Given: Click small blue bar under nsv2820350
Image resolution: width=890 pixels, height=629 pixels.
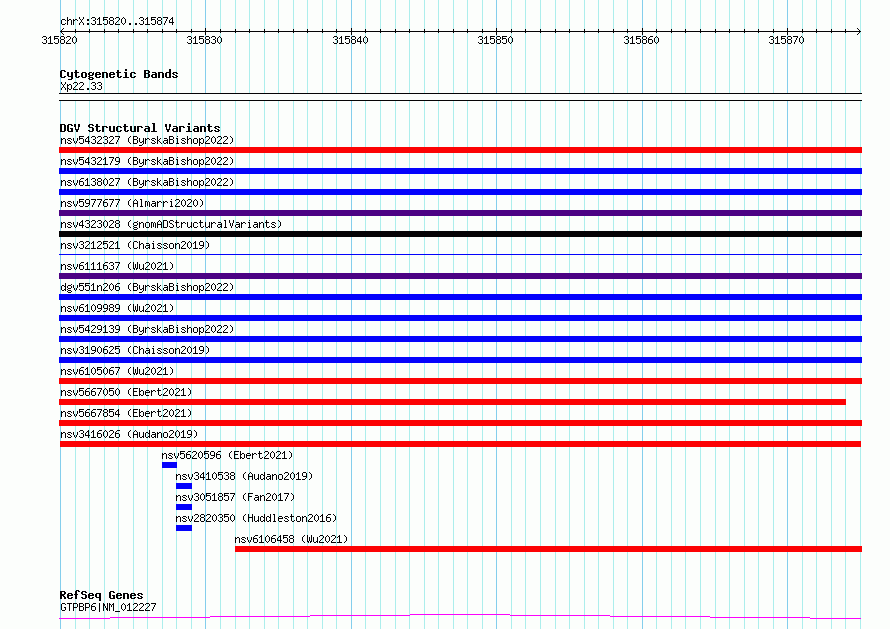Looking at the screenshot, I should click(184, 528).
